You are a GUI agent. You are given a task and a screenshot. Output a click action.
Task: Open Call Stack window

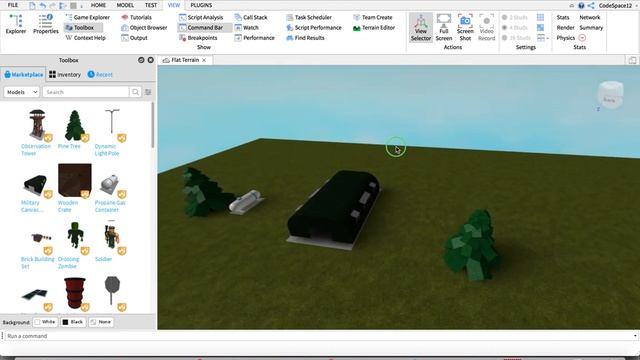click(251, 18)
